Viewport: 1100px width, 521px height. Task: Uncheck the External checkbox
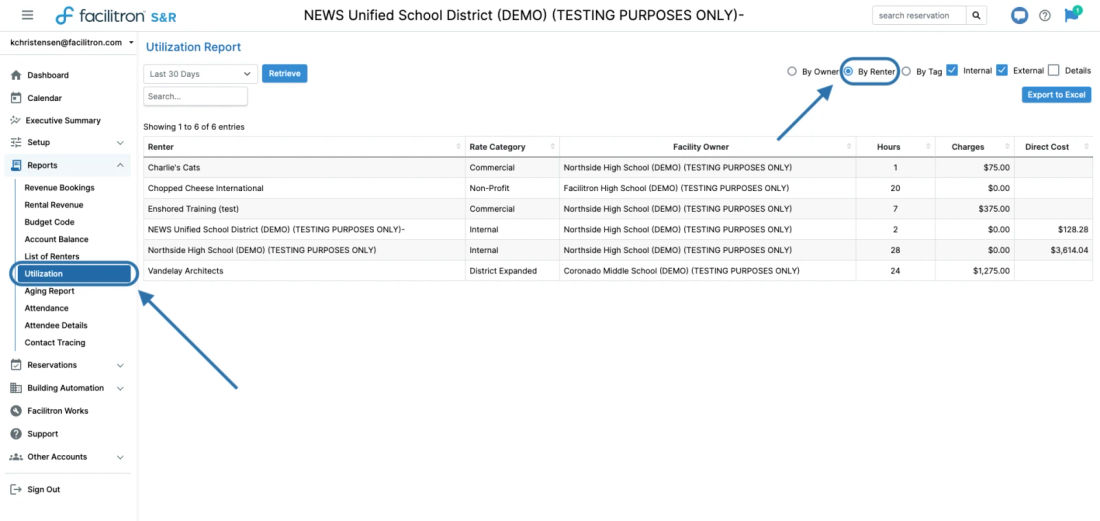pos(1002,70)
